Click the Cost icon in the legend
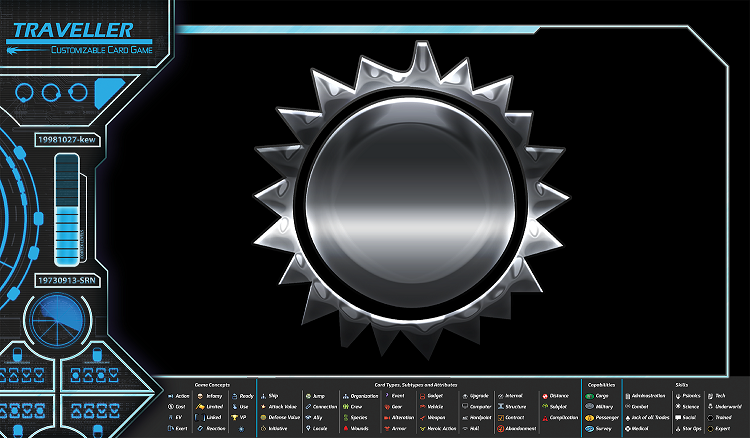The image size is (750, 438). 171,406
